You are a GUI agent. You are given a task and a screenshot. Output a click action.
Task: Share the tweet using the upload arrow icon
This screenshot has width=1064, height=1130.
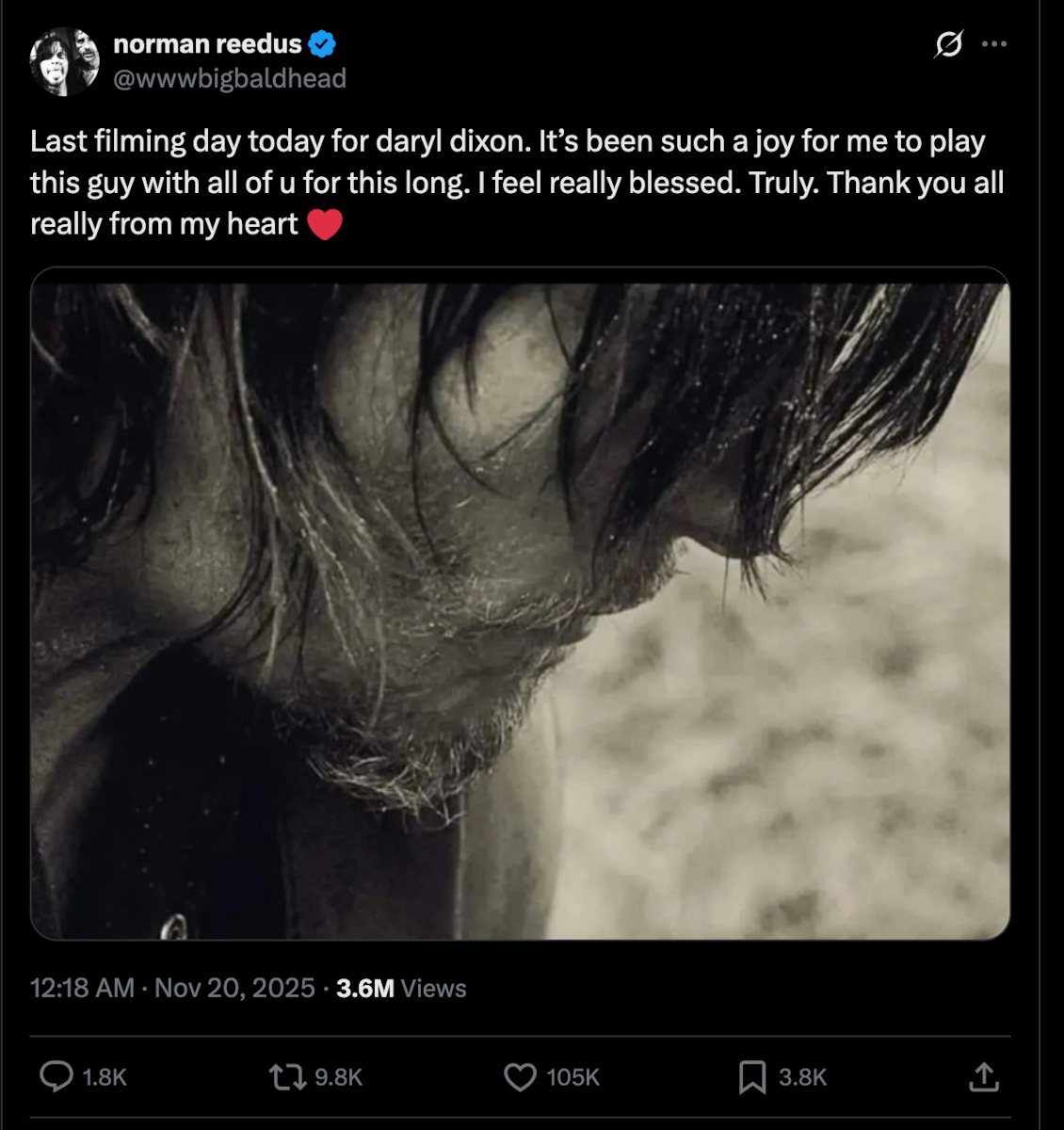tap(985, 1077)
